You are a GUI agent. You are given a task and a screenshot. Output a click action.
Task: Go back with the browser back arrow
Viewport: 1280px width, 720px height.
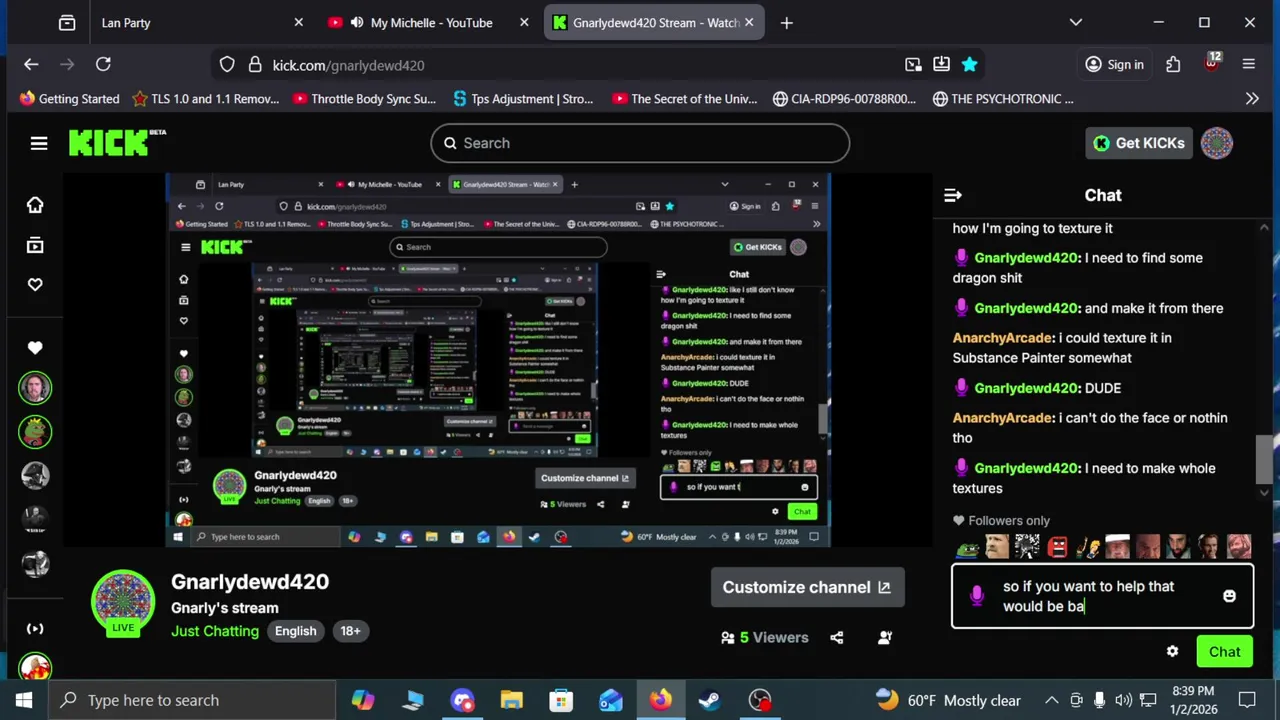tap(31, 65)
